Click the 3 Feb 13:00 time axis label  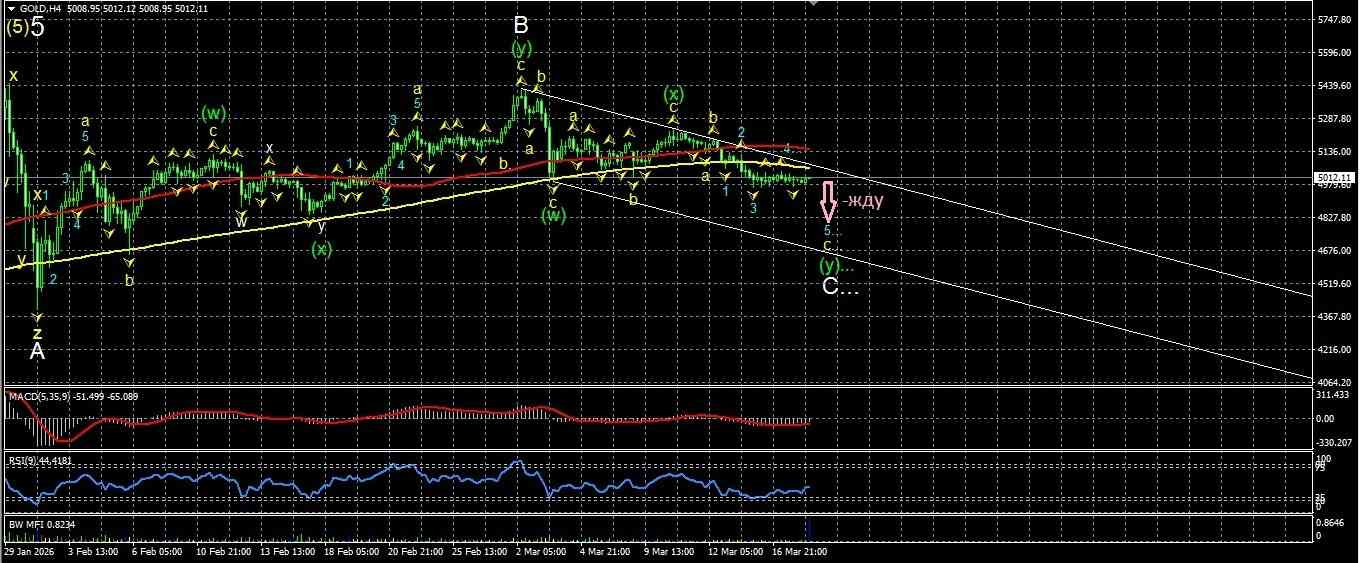click(93, 551)
